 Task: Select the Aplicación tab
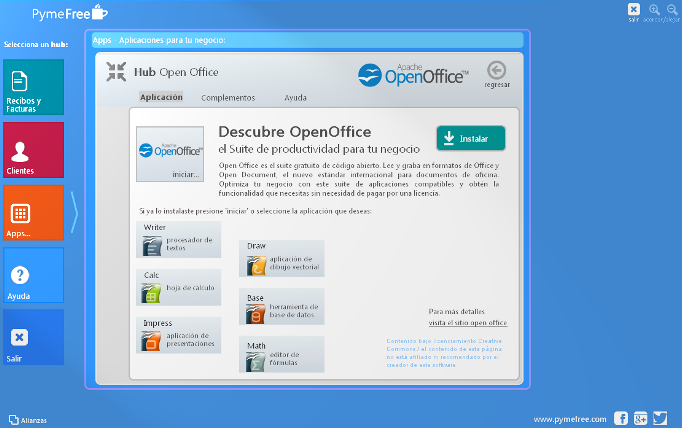click(161, 98)
